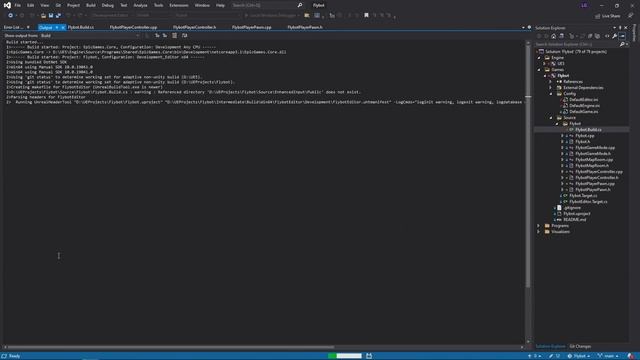Open the Error List tab

[x=13, y=27]
